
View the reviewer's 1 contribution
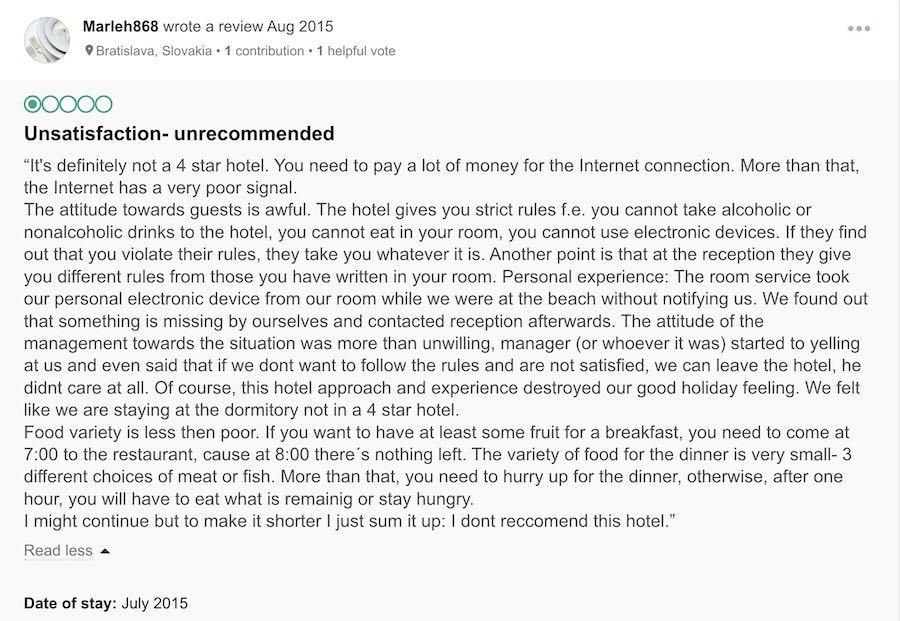click(x=265, y=51)
